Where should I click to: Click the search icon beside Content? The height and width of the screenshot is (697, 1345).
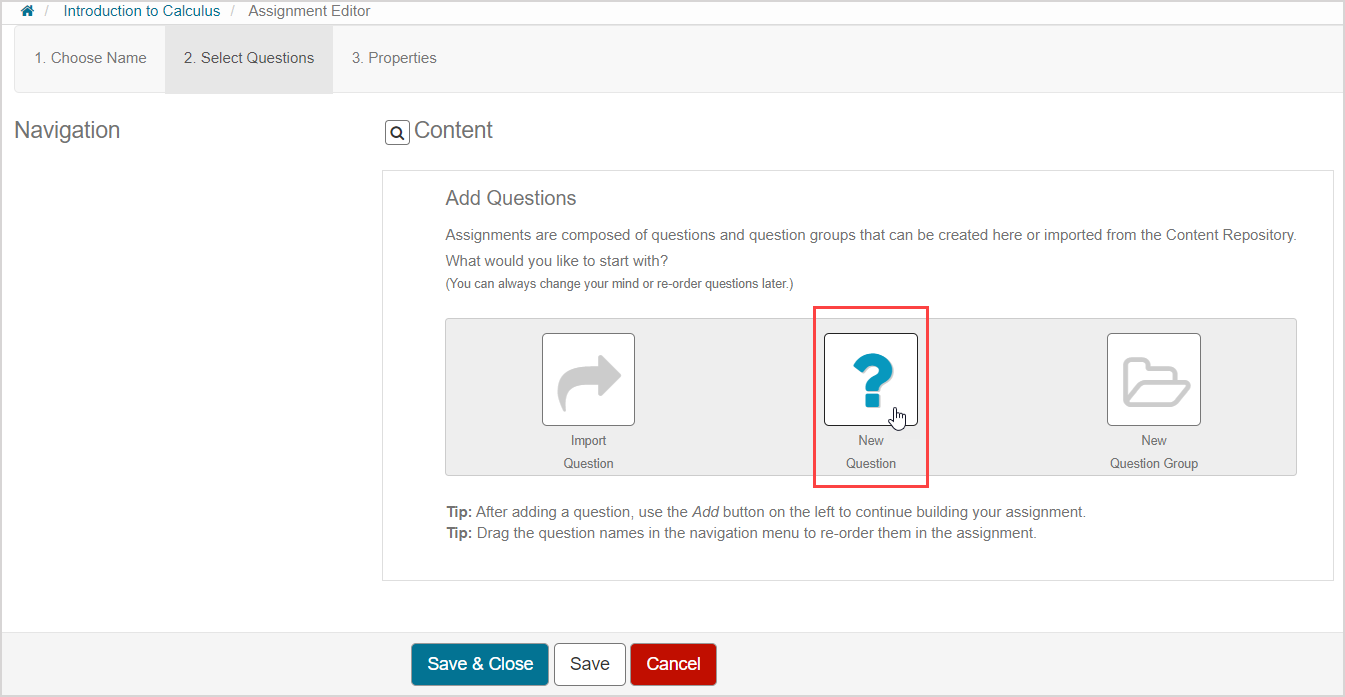coord(397,132)
